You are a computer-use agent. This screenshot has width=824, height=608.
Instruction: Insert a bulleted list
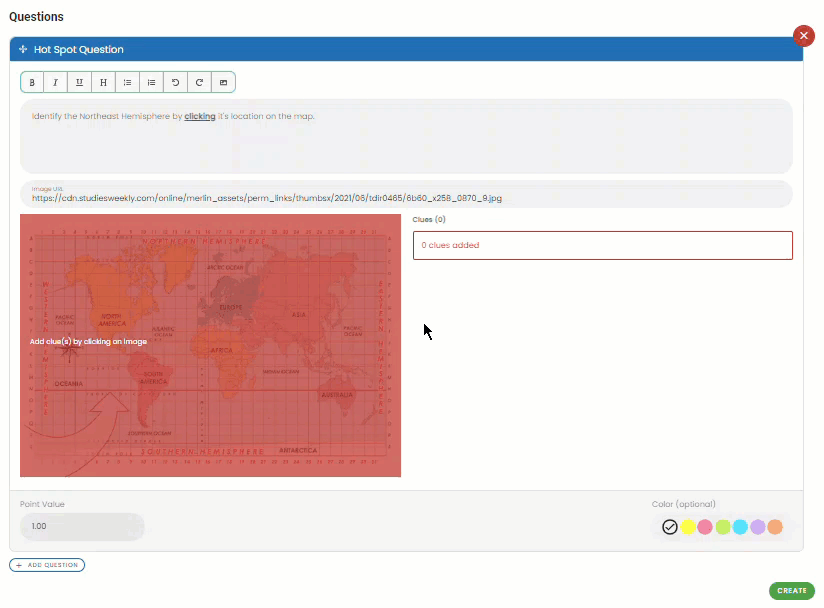point(127,82)
